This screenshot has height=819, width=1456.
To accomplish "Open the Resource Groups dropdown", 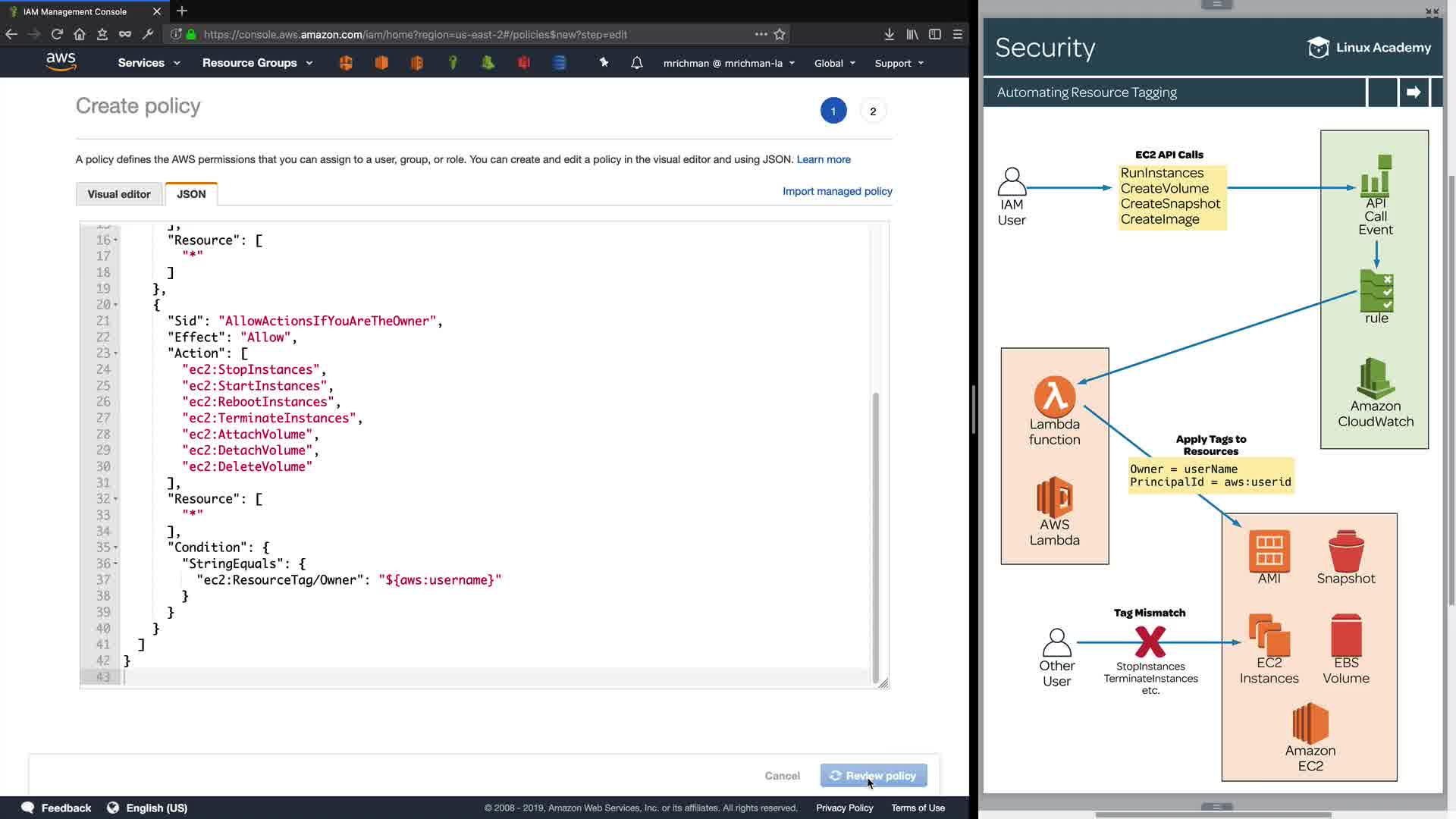I will tap(257, 63).
